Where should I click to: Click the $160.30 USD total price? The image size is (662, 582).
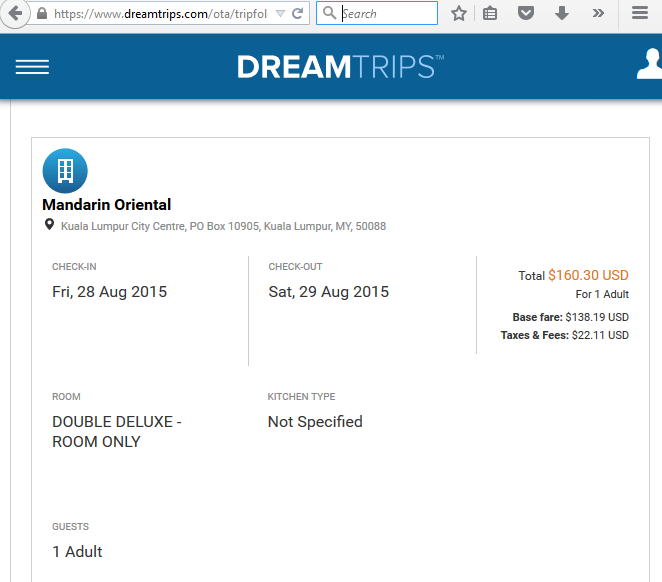point(588,275)
